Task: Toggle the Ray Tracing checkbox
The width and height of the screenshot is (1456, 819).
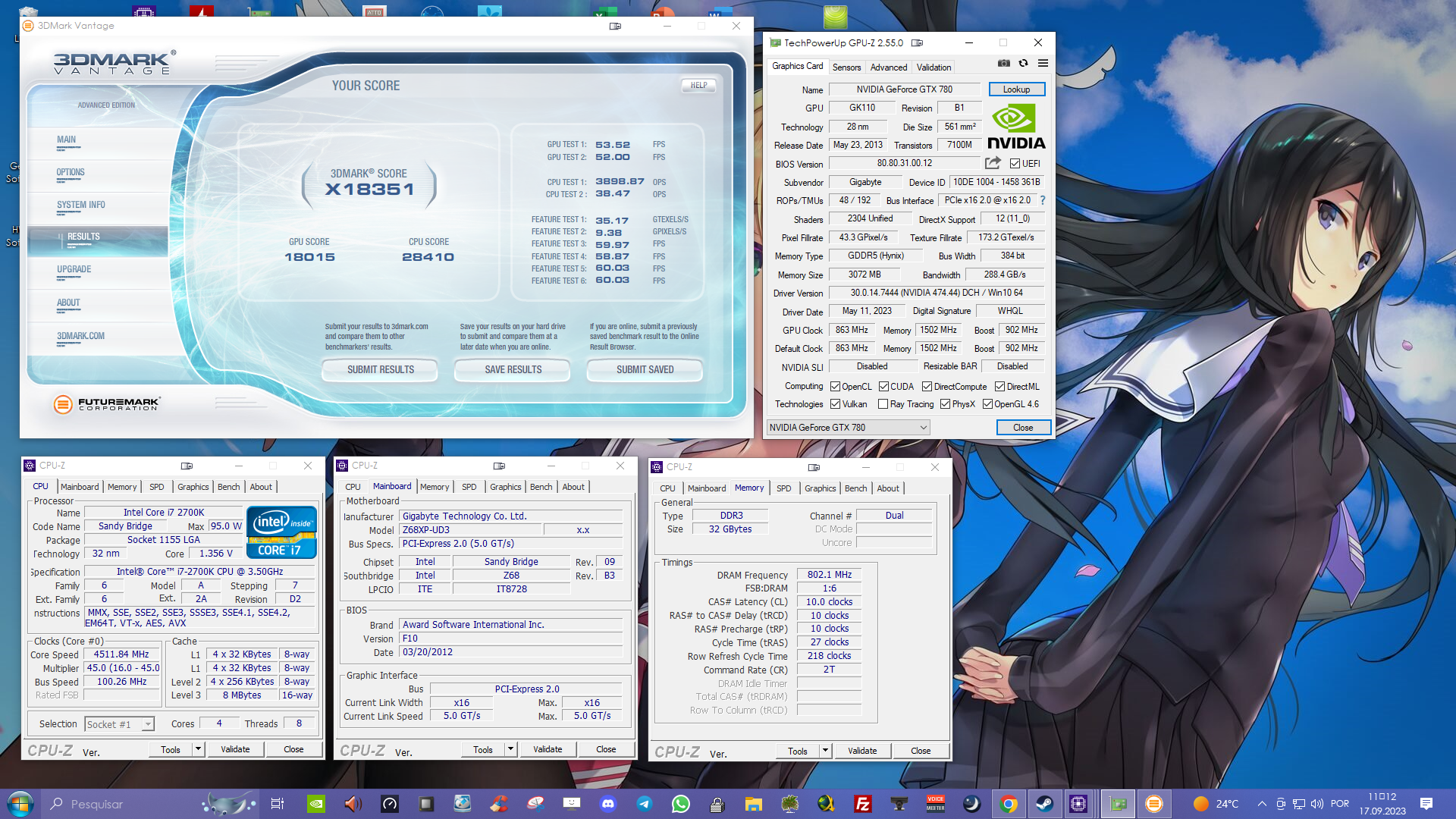Action: [x=883, y=404]
